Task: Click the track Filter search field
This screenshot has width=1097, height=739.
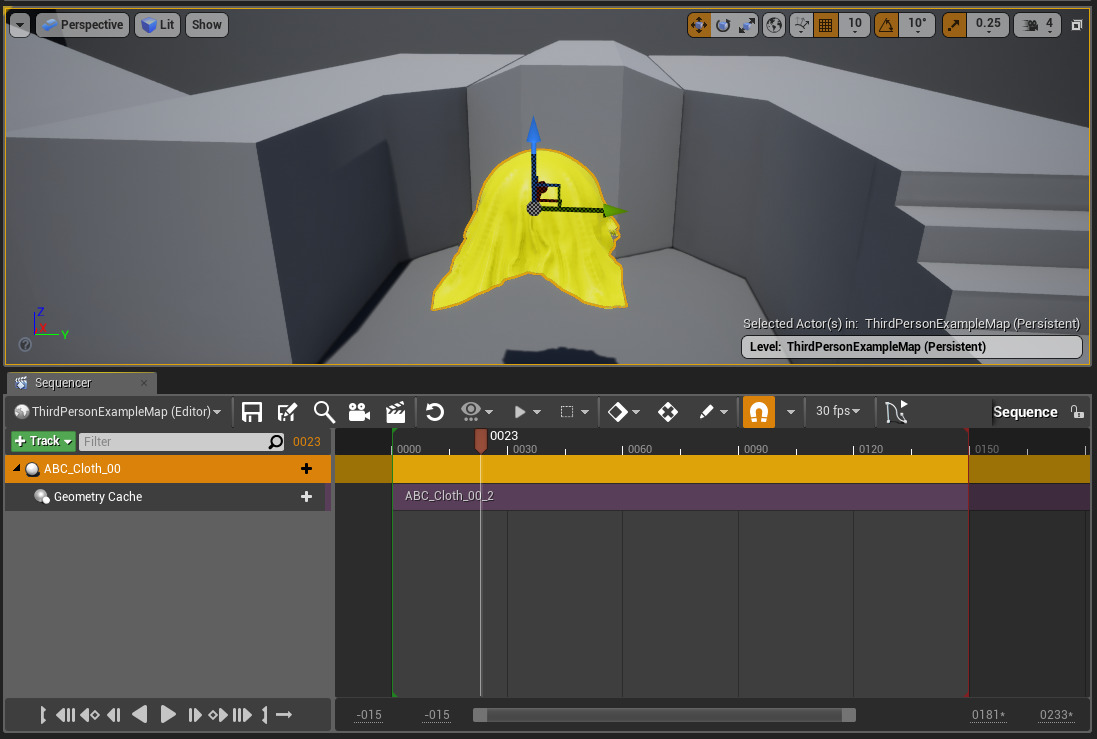Action: click(172, 441)
